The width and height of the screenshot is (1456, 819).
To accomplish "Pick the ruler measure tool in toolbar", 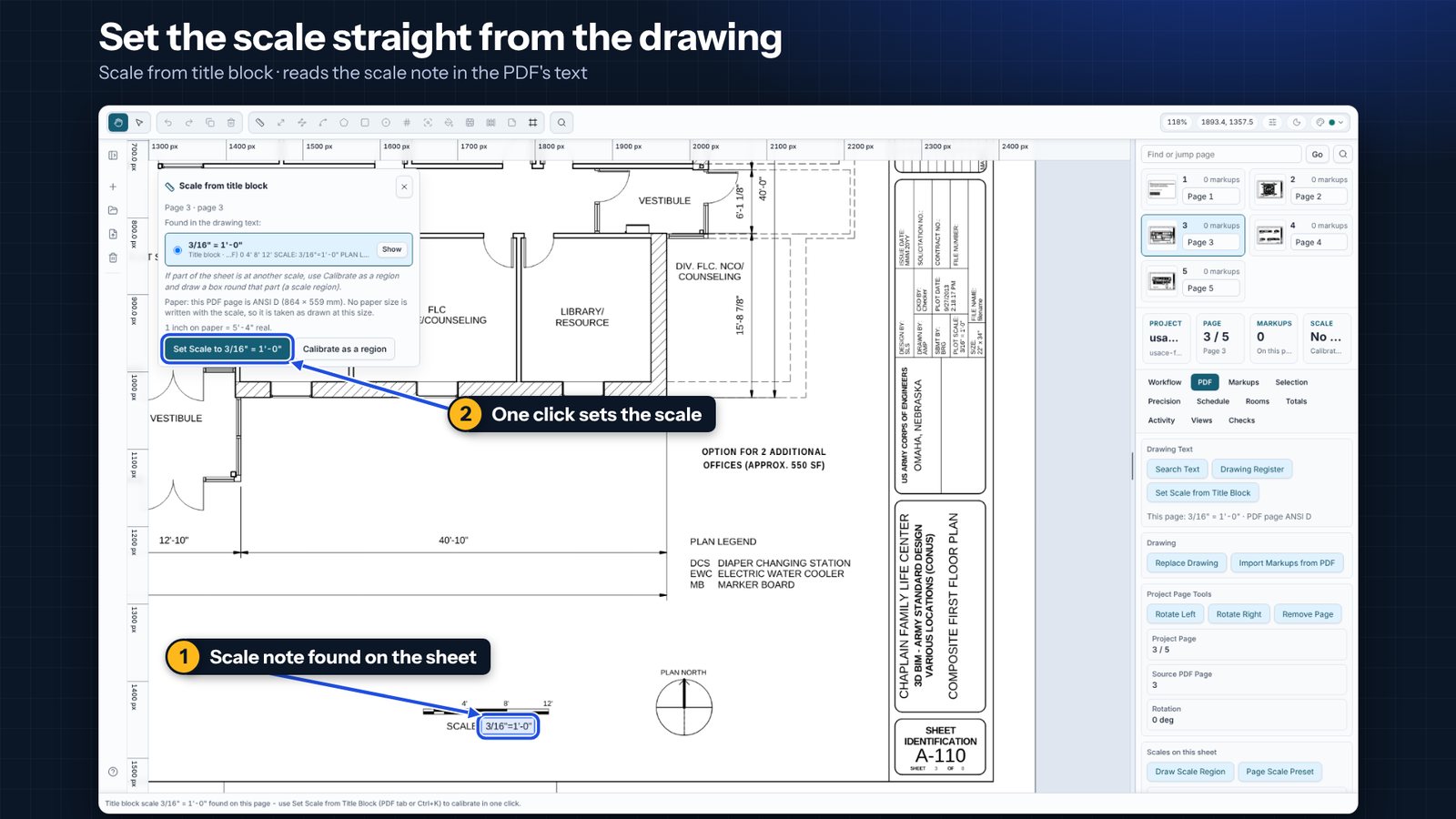I will [259, 122].
